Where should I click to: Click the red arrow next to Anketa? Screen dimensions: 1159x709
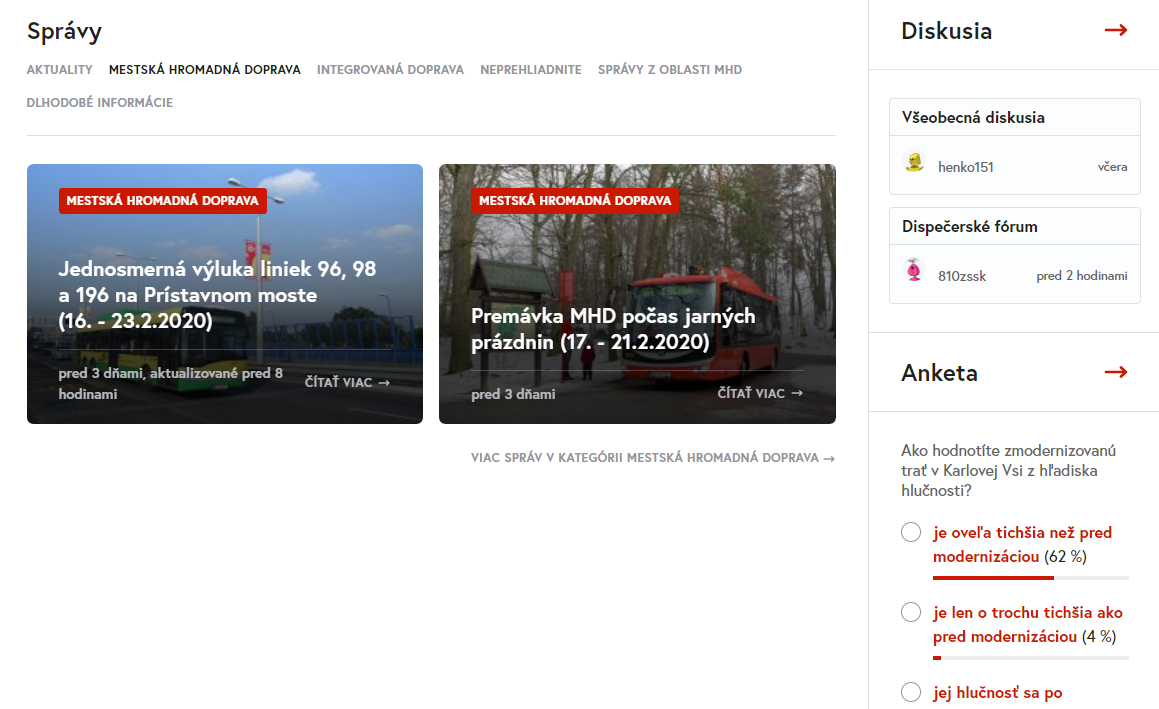pyautogui.click(x=1115, y=372)
